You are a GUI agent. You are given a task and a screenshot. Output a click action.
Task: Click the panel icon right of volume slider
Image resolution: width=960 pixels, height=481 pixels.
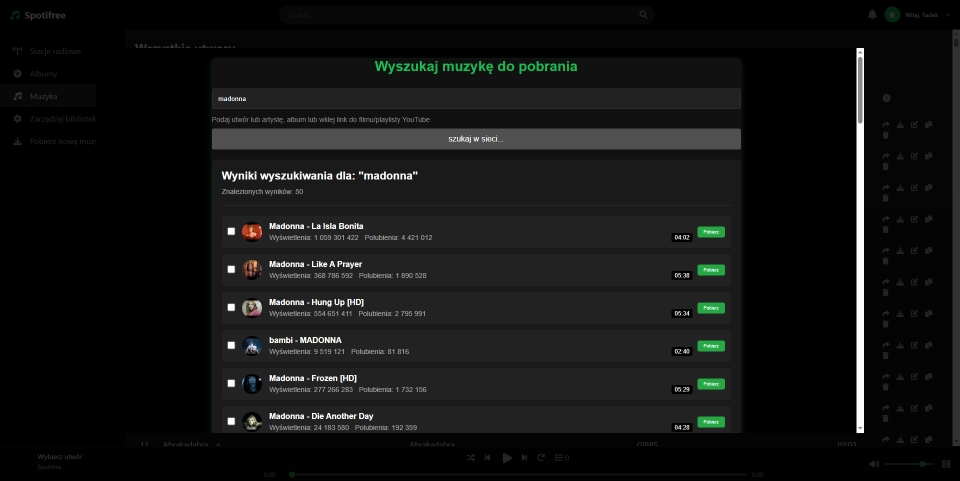click(x=946, y=464)
